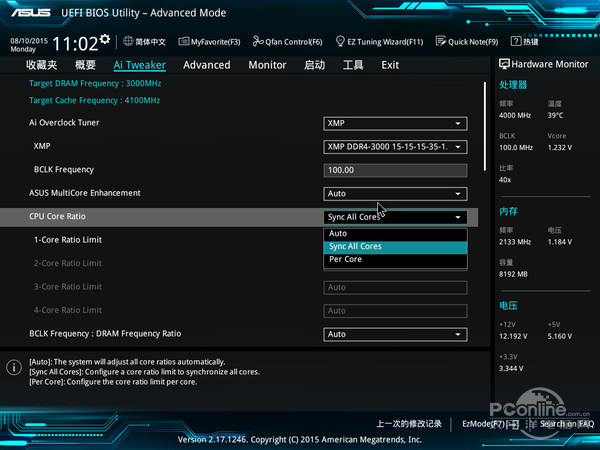Go to the Exit tab

point(390,65)
